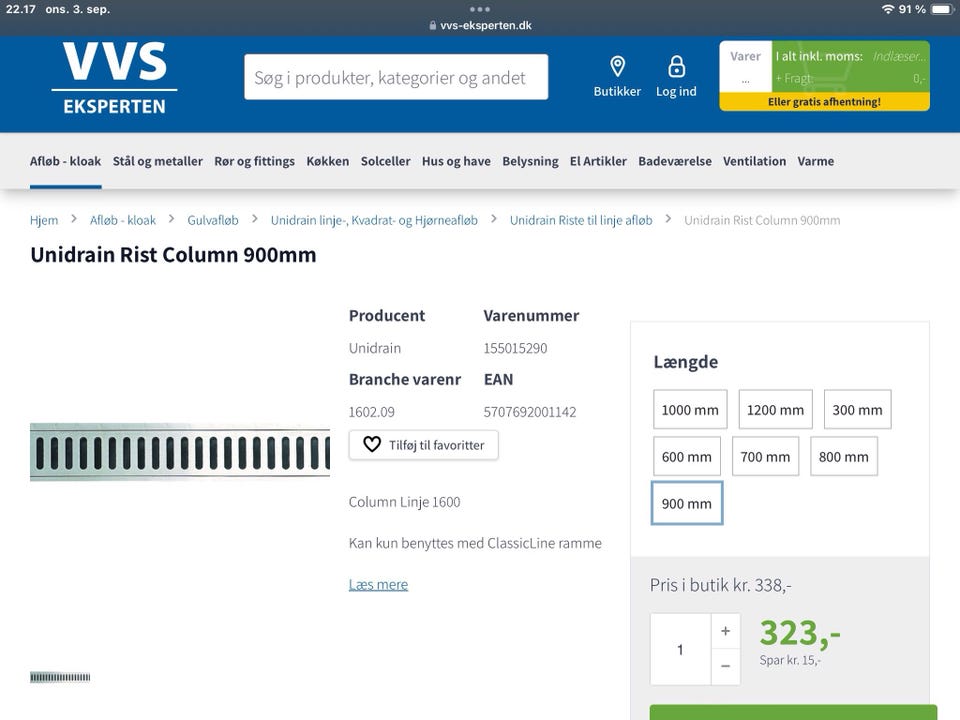Select length 800 mm
The width and height of the screenshot is (960, 720).
844,457
